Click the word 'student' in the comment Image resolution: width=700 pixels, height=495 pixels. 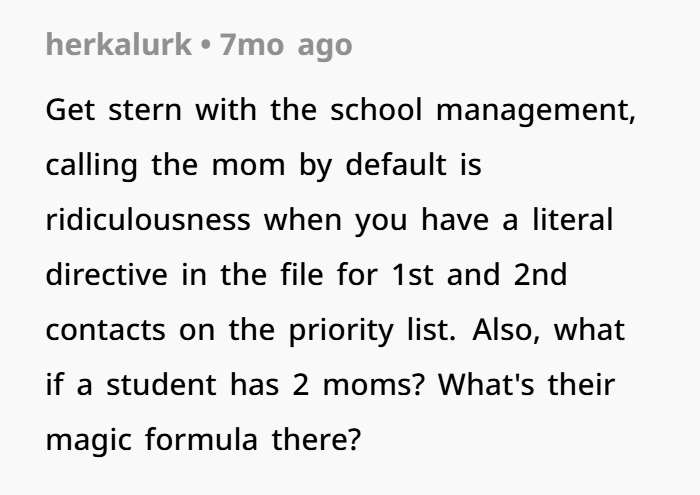[x=162, y=385]
